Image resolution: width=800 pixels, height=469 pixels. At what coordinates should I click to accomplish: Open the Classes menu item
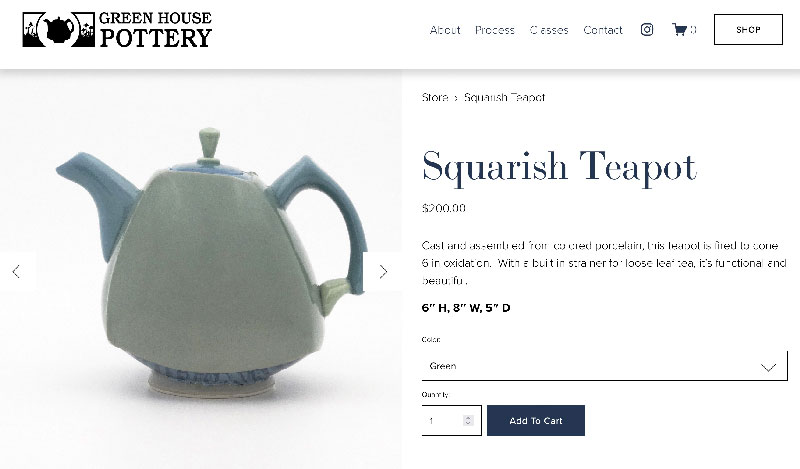(549, 30)
